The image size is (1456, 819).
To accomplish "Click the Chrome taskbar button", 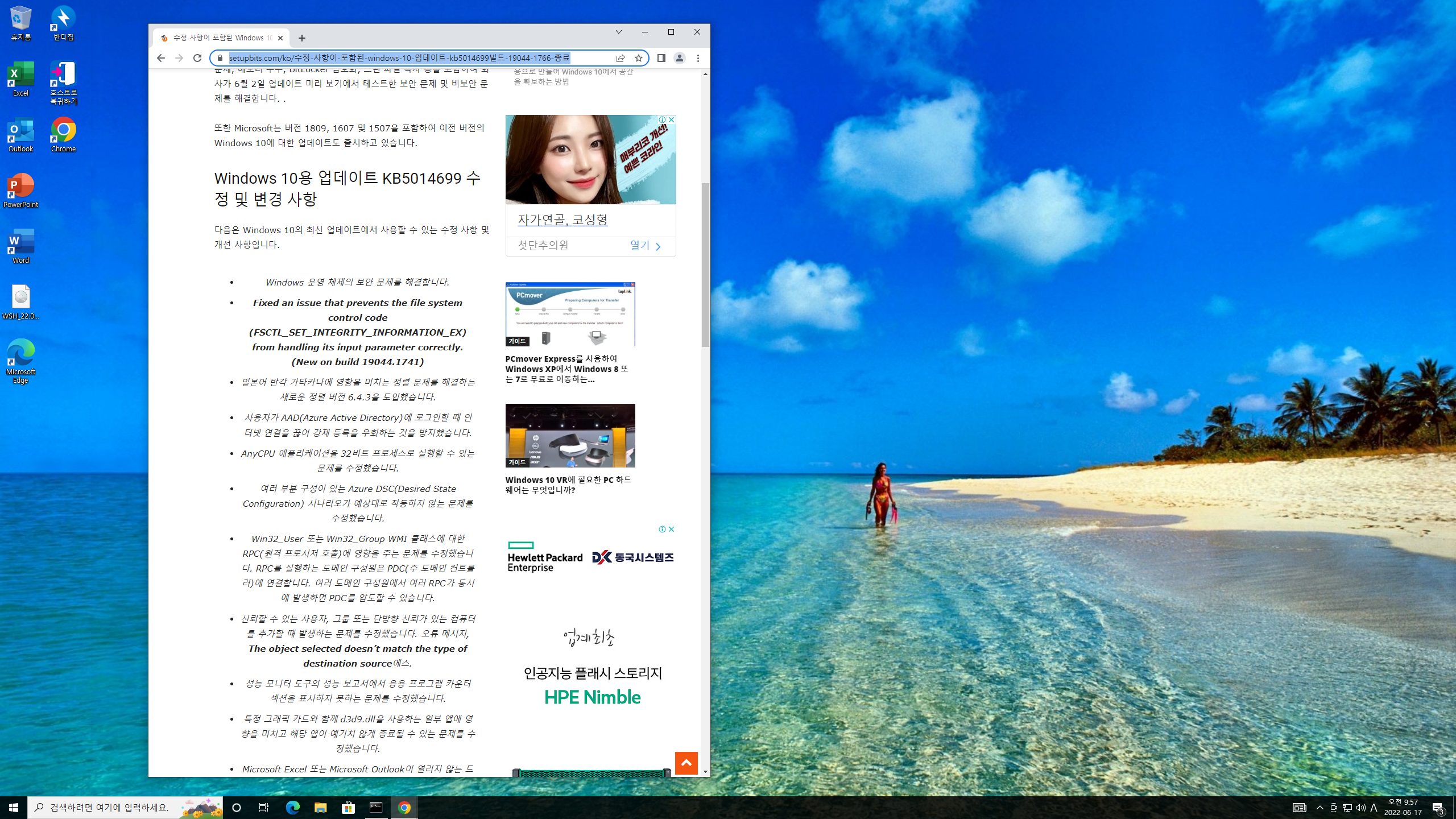I will point(404,807).
